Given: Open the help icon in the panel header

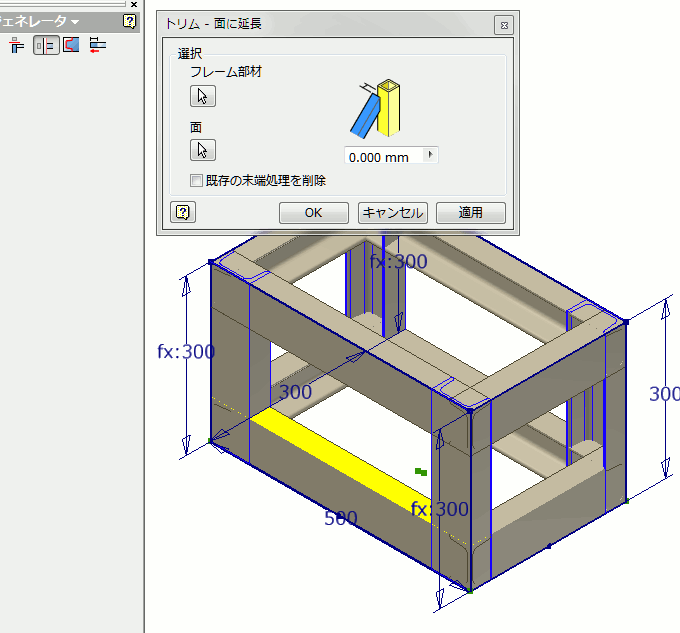Looking at the screenshot, I should pyautogui.click(x=129, y=21).
